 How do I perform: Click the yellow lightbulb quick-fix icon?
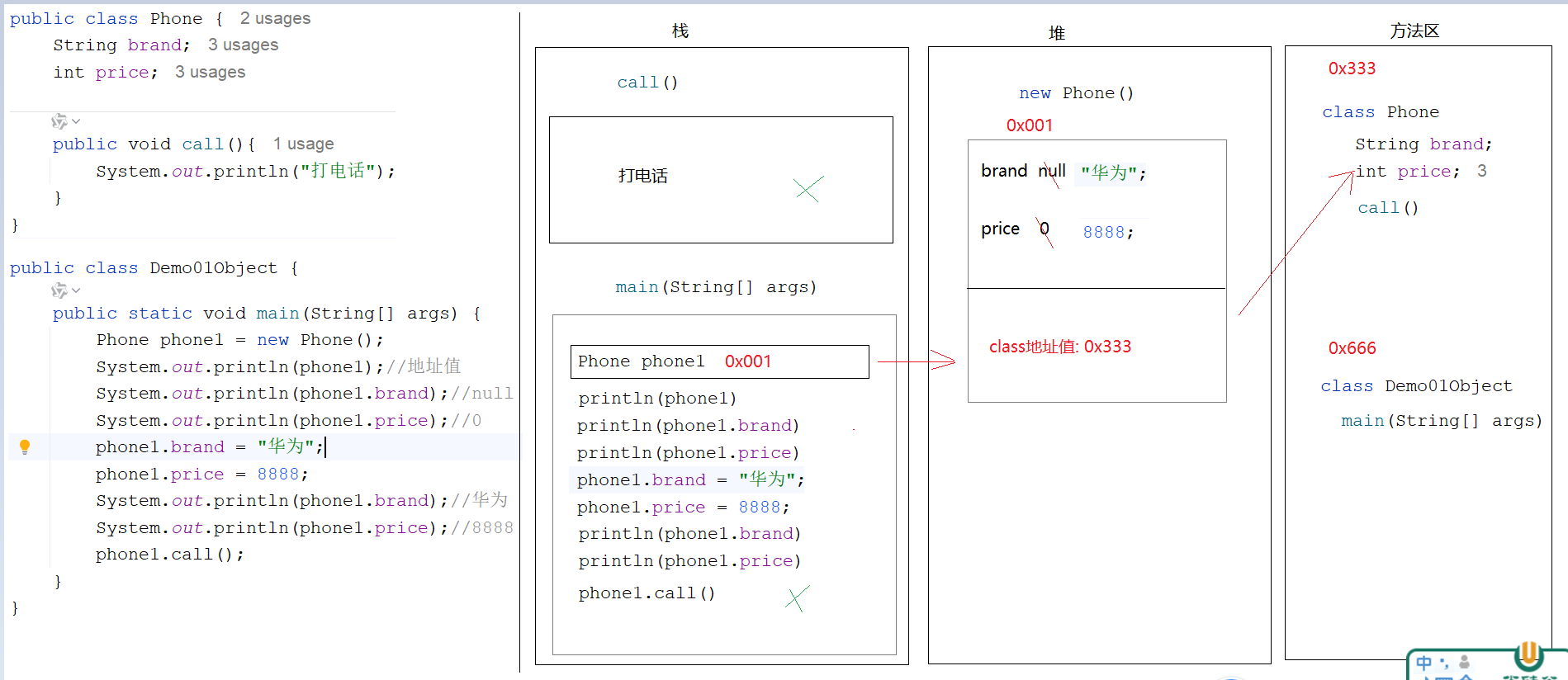click(25, 446)
